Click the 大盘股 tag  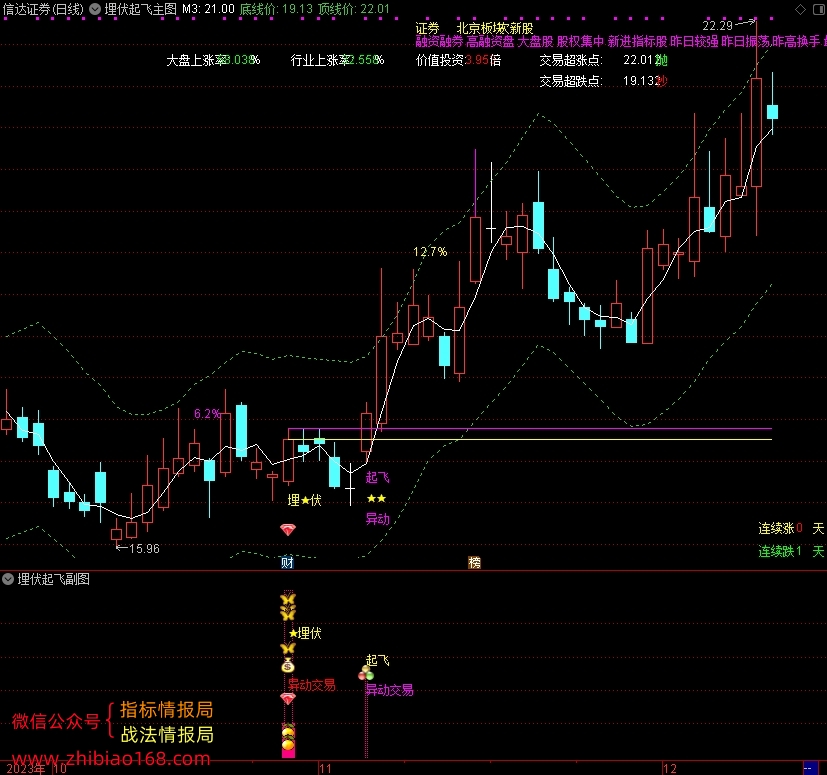pyautogui.click(x=535, y=42)
